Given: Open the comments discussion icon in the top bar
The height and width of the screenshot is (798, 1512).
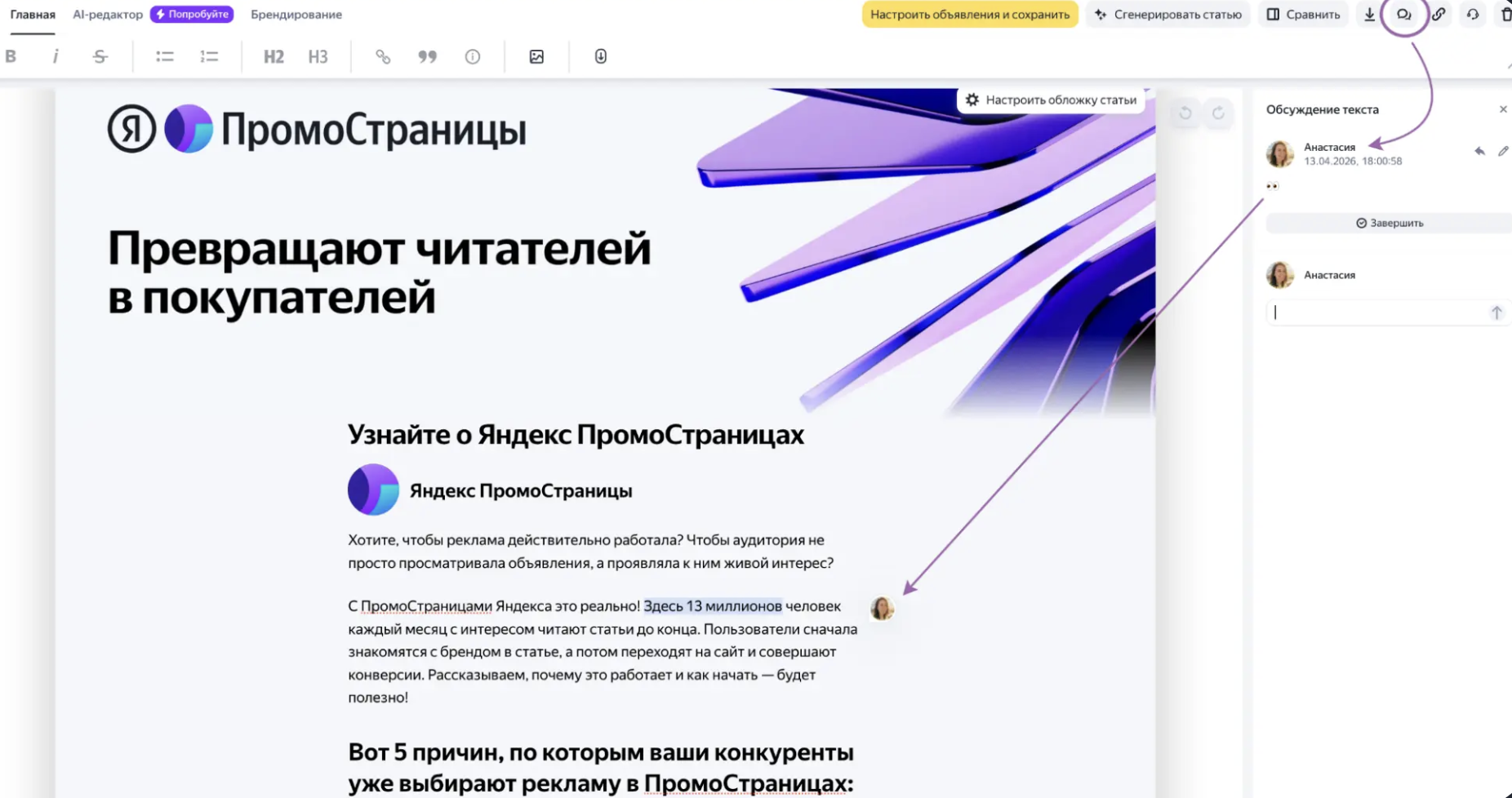Looking at the screenshot, I should click(x=1403, y=15).
